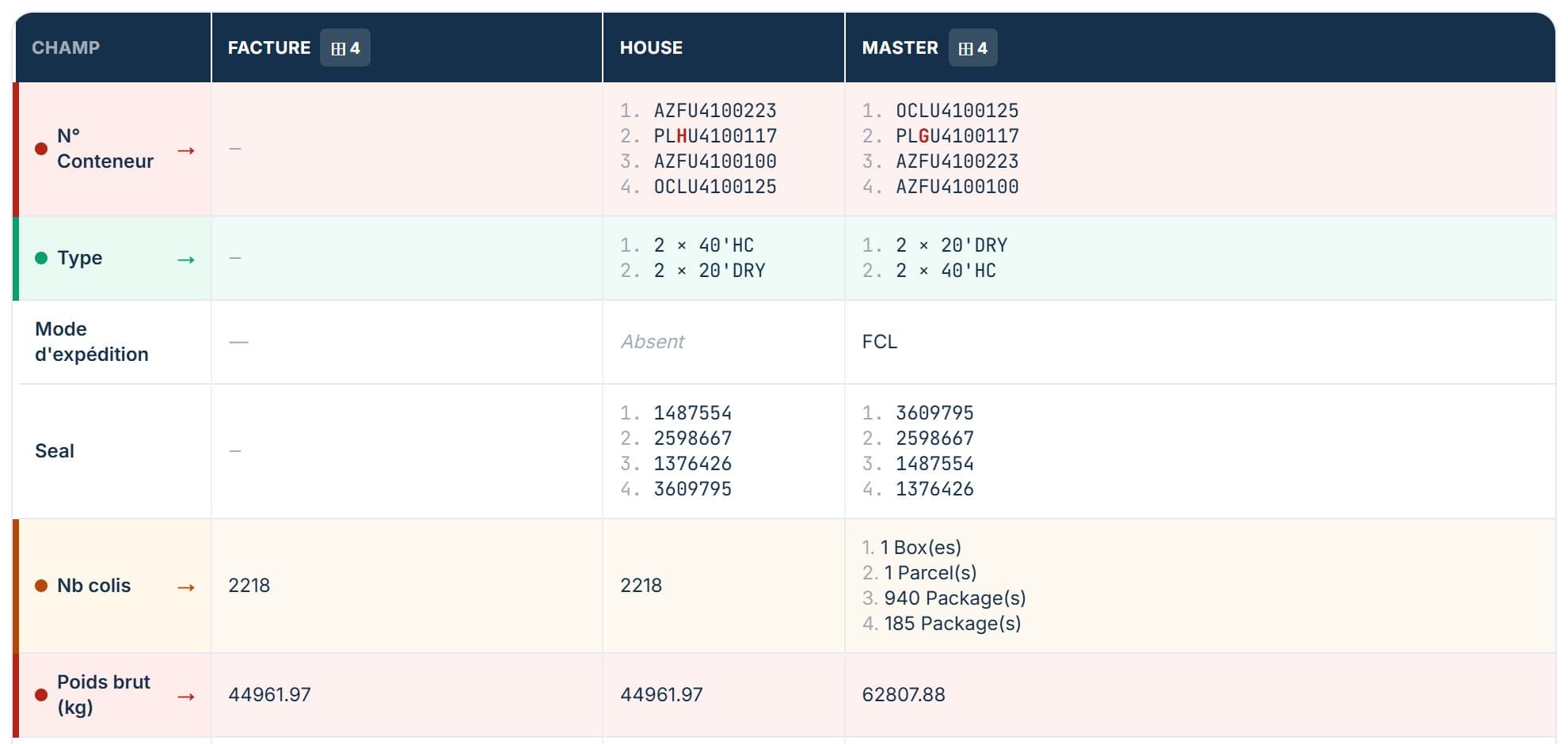Select seal 1487554 in the HOUSE column
Image resolution: width=1568 pixels, height=744 pixels.
click(x=693, y=413)
